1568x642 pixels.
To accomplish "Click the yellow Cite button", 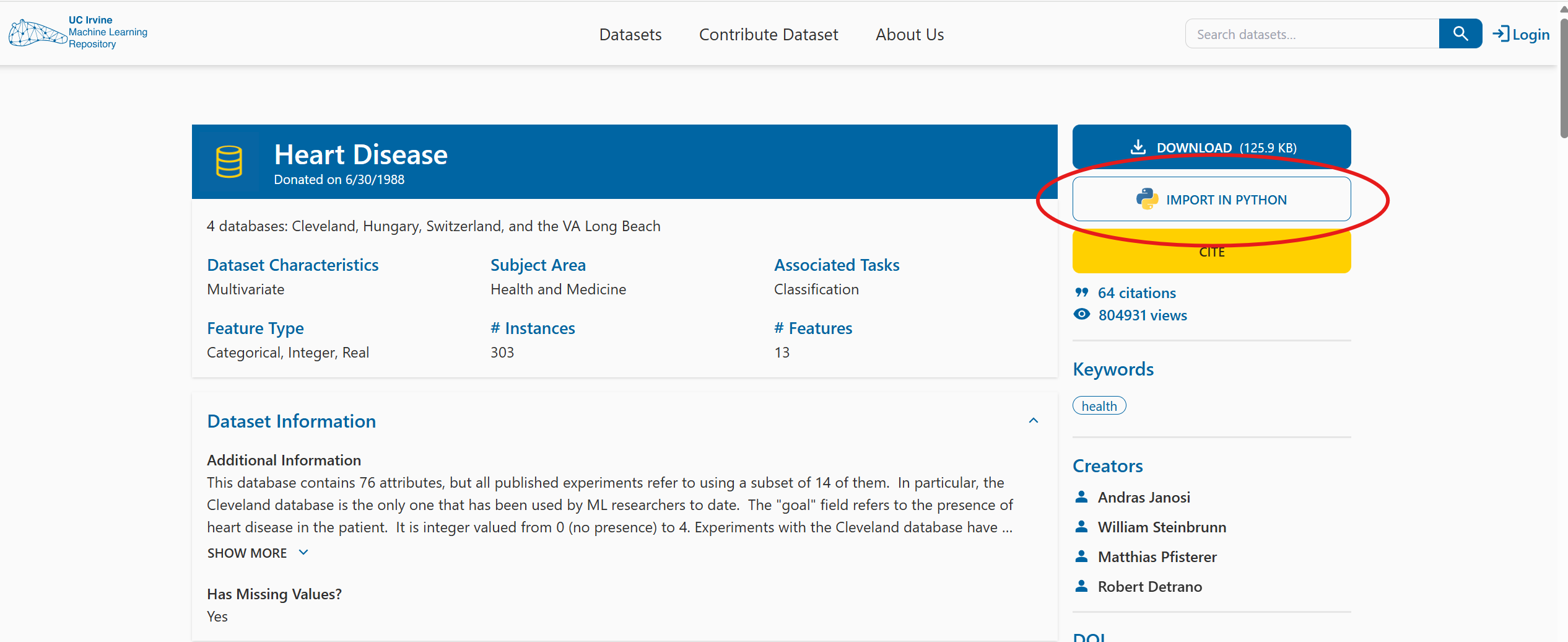I will 1211,252.
